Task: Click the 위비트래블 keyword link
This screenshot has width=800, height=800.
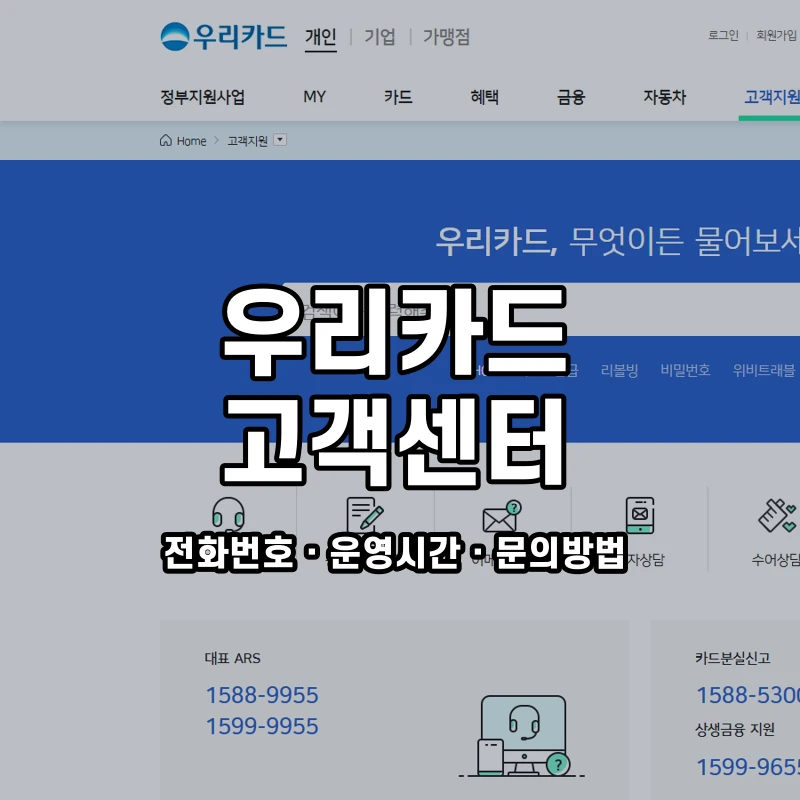Action: pos(764,370)
